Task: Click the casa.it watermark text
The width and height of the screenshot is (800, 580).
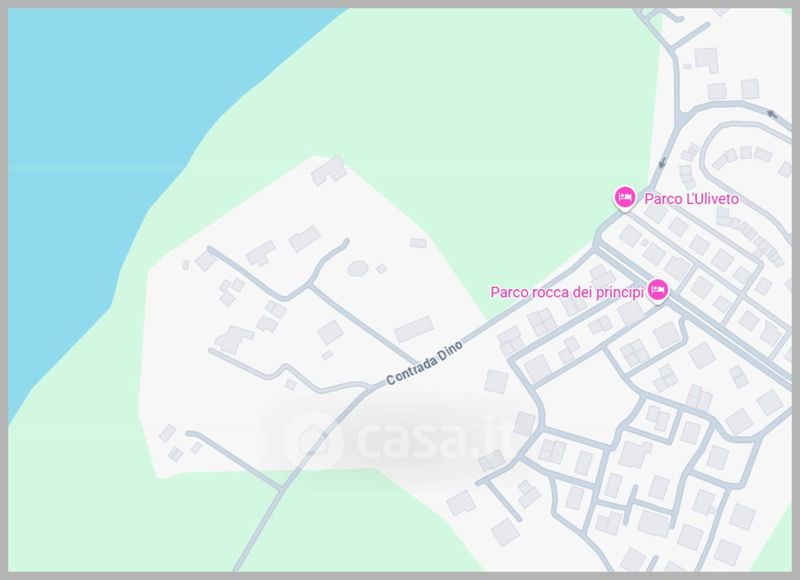Action: 432,438
